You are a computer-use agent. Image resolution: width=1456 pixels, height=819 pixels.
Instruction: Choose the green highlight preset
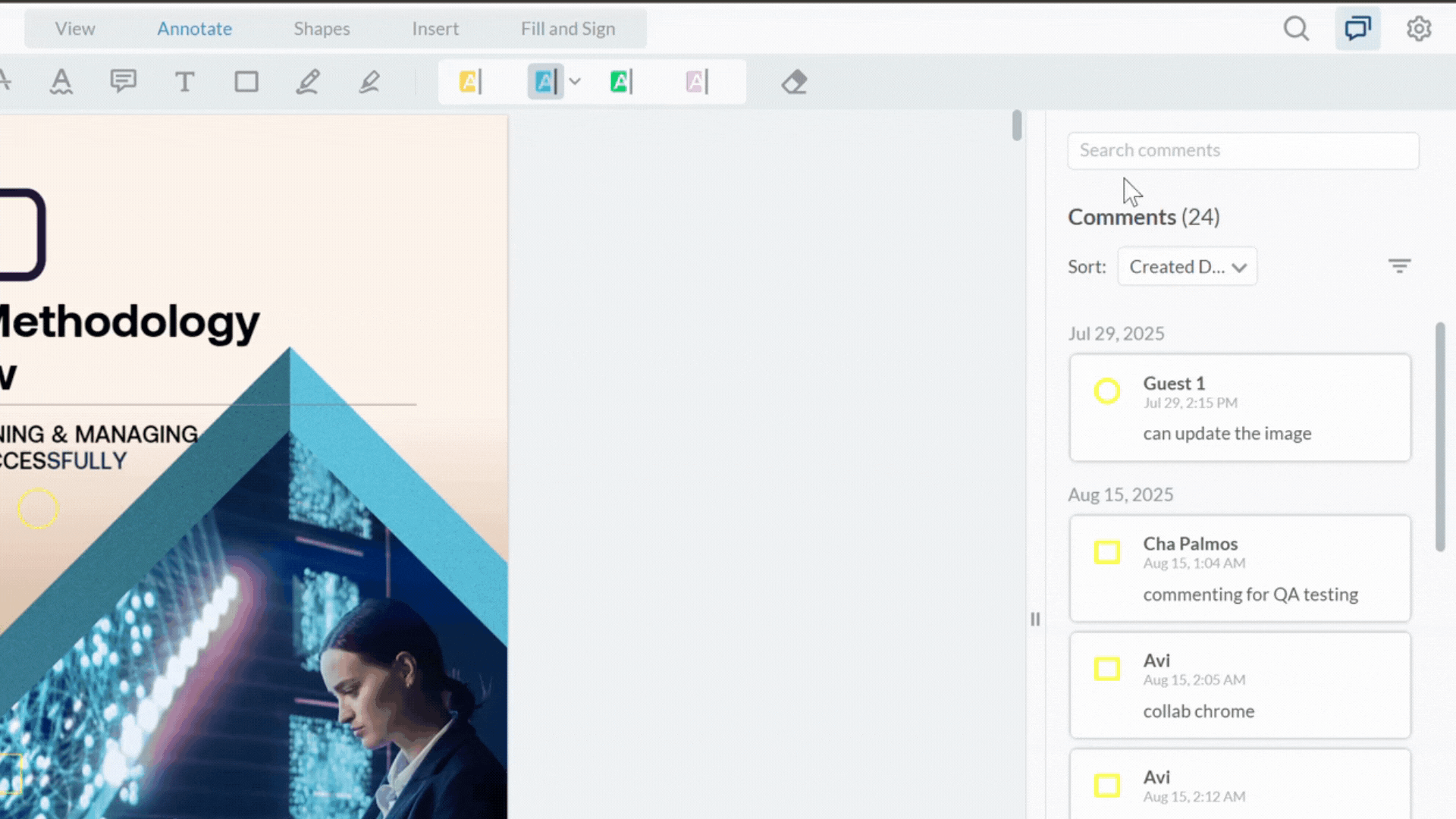coord(621,82)
